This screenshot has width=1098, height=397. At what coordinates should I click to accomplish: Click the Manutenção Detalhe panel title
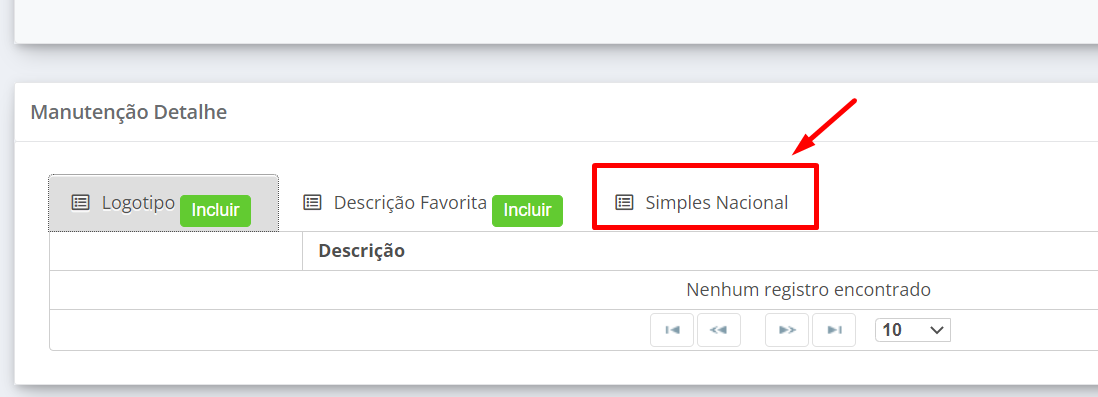pyautogui.click(x=129, y=112)
